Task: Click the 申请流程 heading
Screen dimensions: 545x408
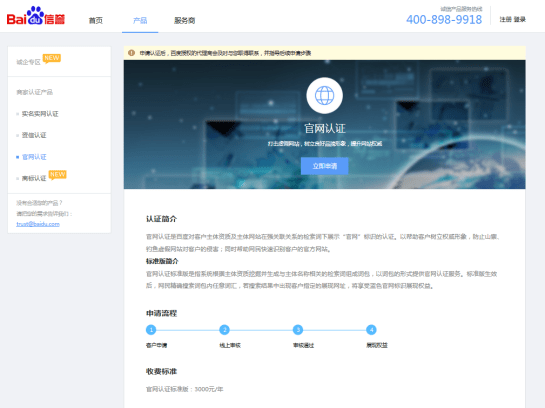Action: tap(161, 313)
